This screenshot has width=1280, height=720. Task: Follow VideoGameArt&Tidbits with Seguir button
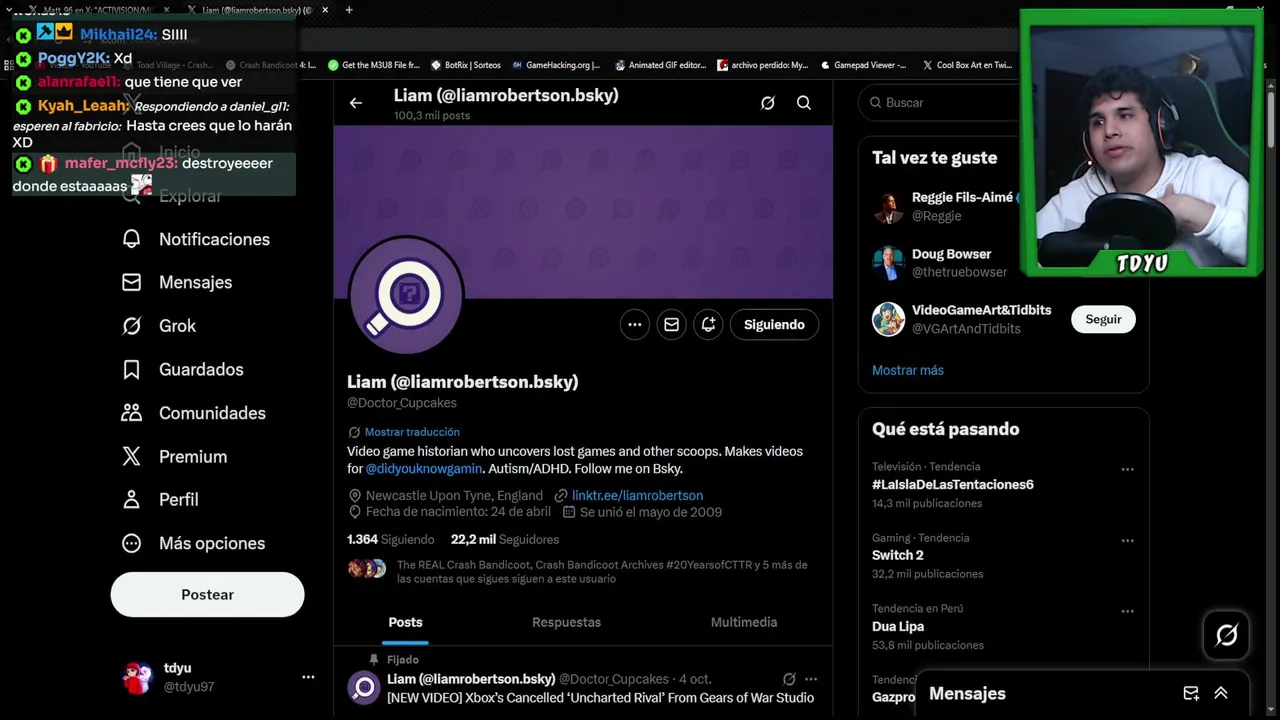1103,319
